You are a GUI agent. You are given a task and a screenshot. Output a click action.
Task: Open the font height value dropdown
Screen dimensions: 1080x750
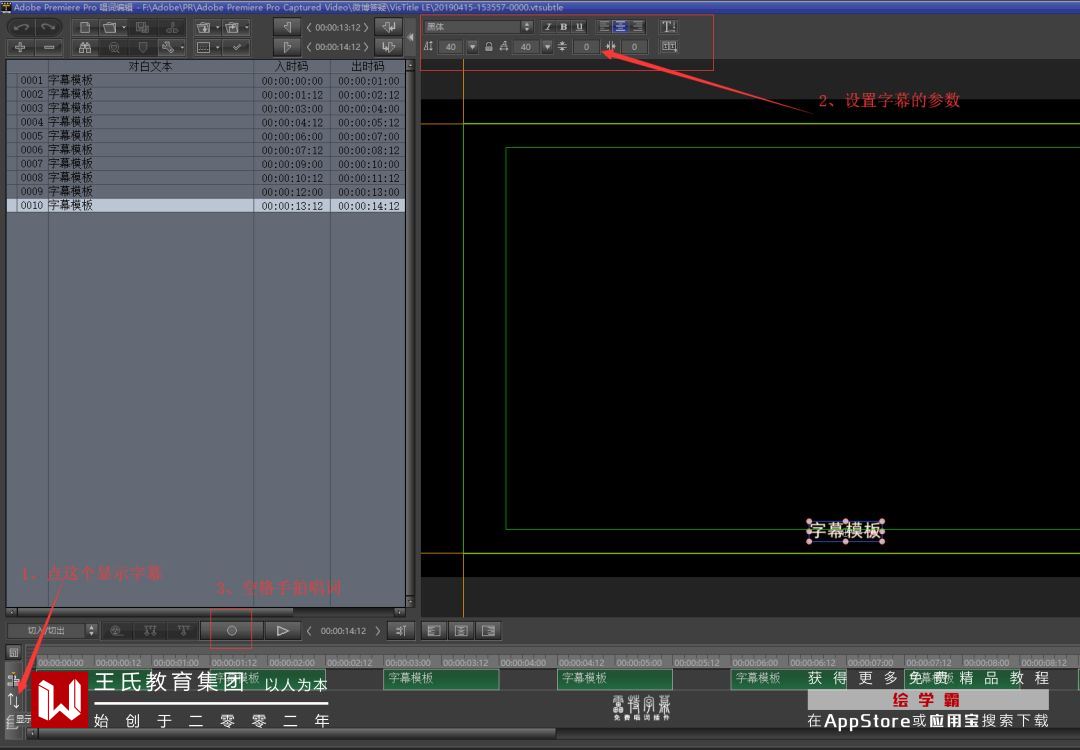click(472, 47)
